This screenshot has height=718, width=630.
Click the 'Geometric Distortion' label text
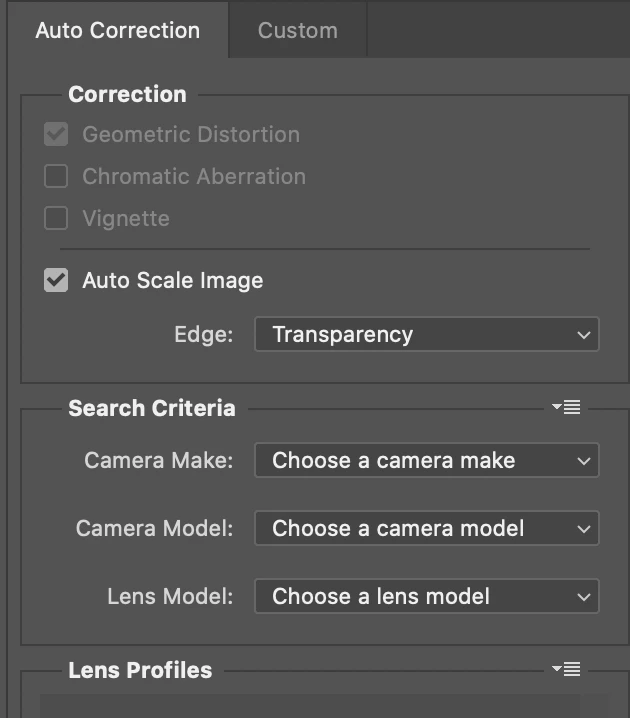pyautogui.click(x=190, y=134)
